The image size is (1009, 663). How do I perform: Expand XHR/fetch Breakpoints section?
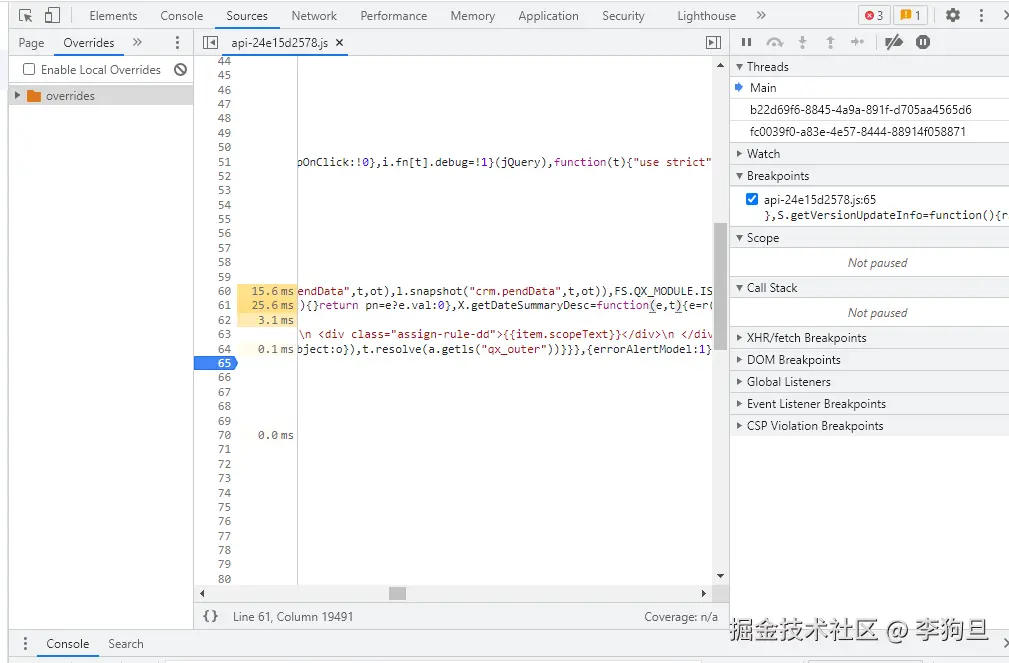pos(739,338)
